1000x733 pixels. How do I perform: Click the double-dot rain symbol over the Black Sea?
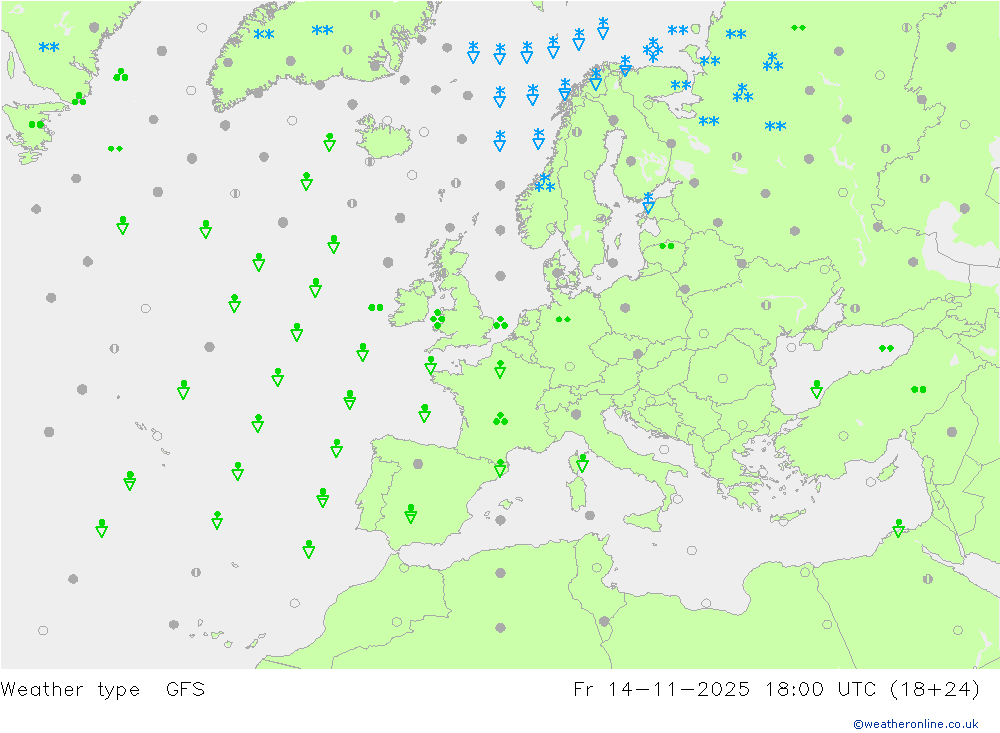(x=886, y=348)
